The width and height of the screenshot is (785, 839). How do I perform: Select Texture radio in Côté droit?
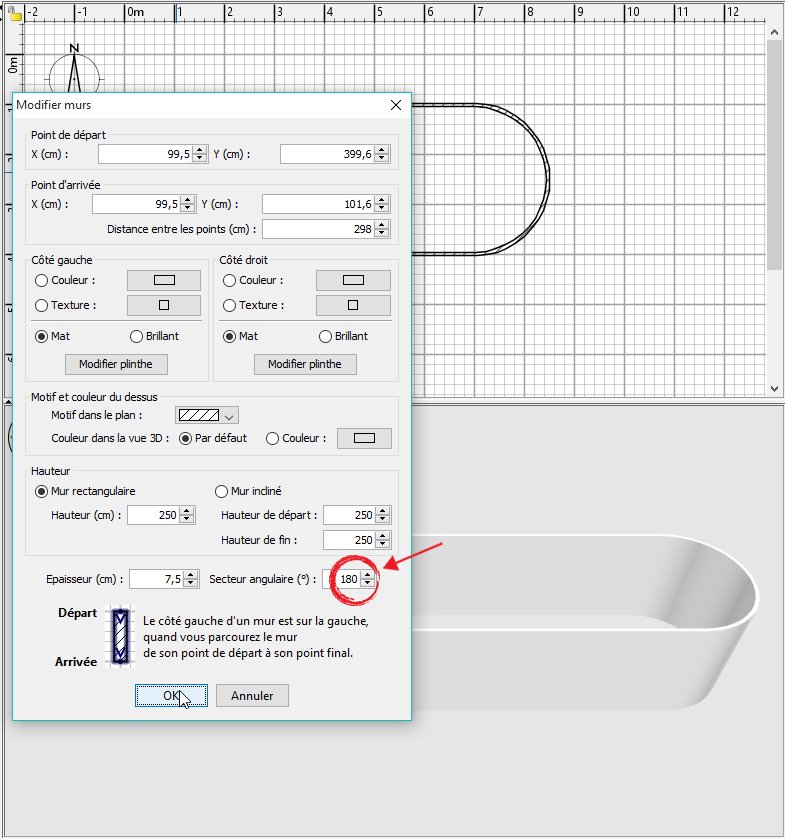[230, 306]
